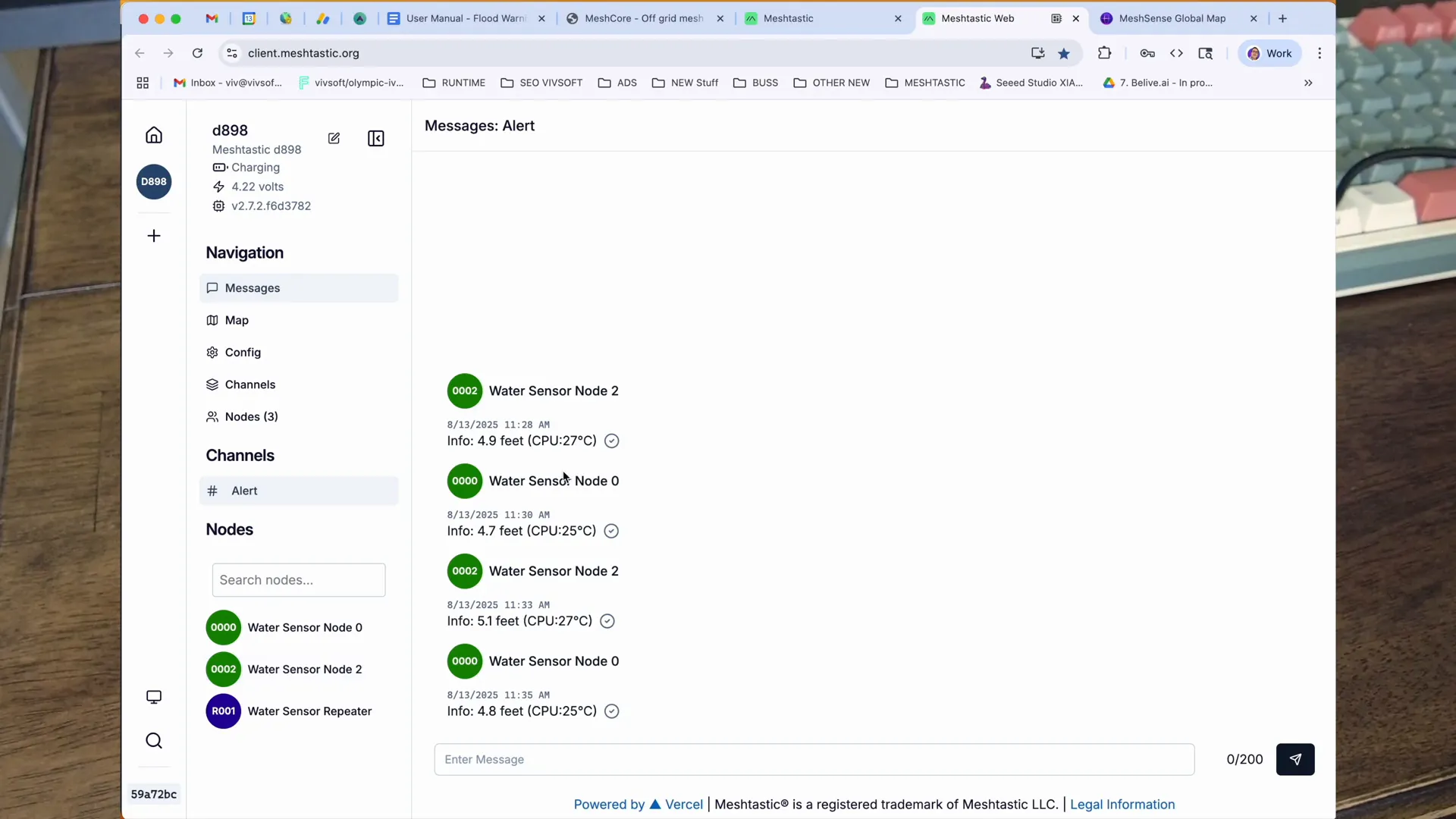Open MESHTASTIC bookmarks folder
This screenshot has height=819, width=1456.
pyautogui.click(x=924, y=83)
